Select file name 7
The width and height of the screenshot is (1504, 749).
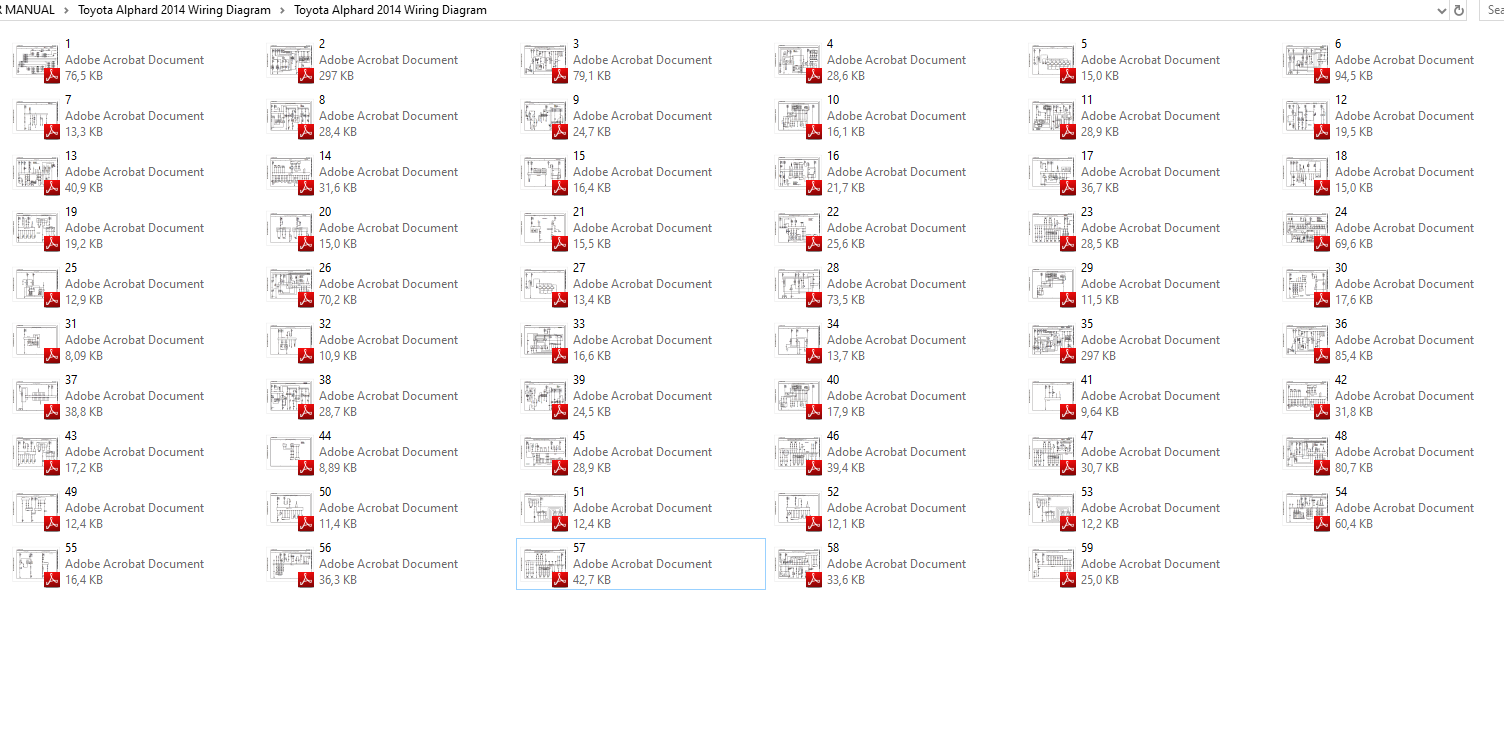tap(68, 100)
